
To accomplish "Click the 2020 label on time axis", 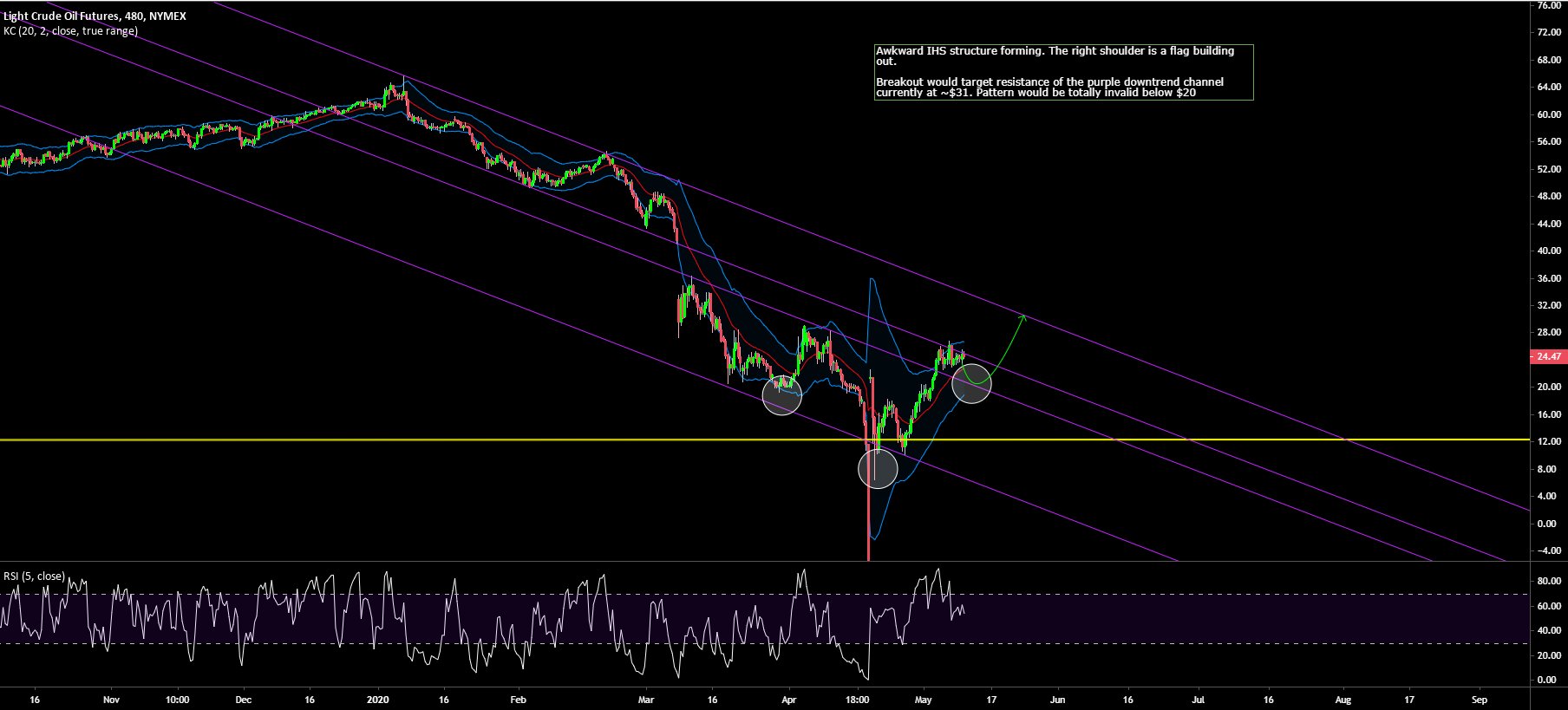I will coord(378,699).
